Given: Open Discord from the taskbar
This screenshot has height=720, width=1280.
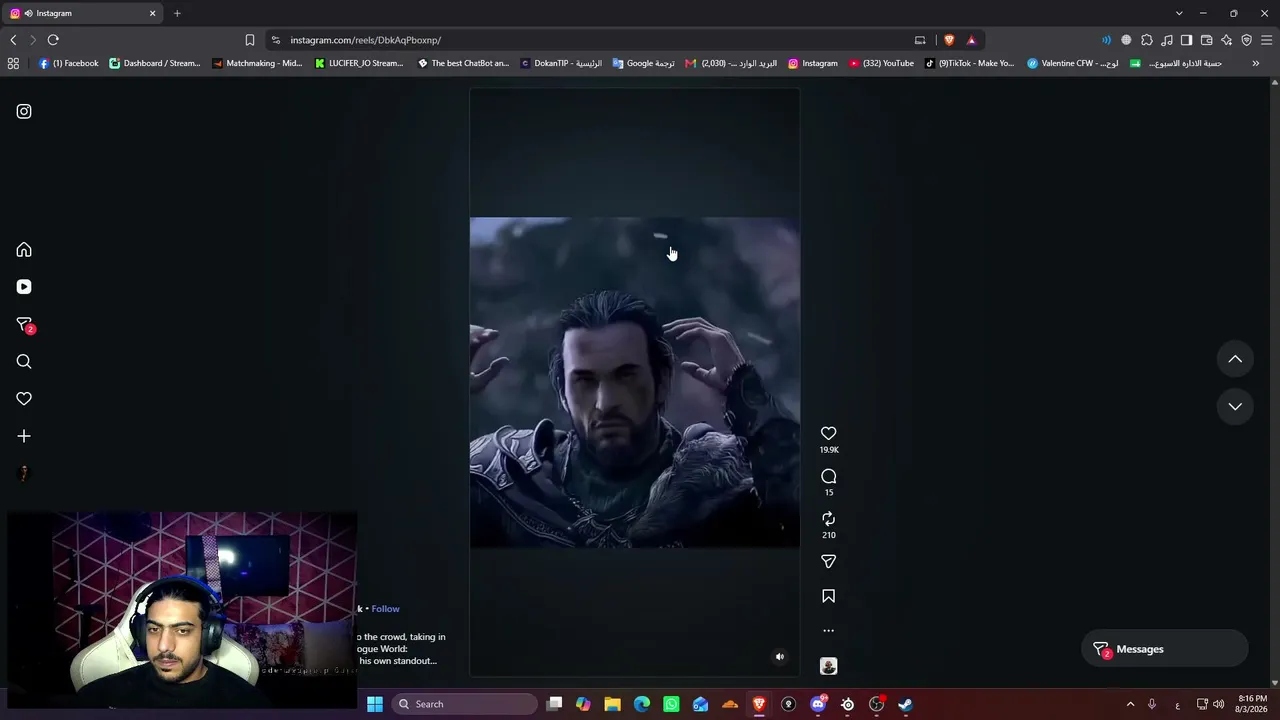Looking at the screenshot, I should point(818,704).
